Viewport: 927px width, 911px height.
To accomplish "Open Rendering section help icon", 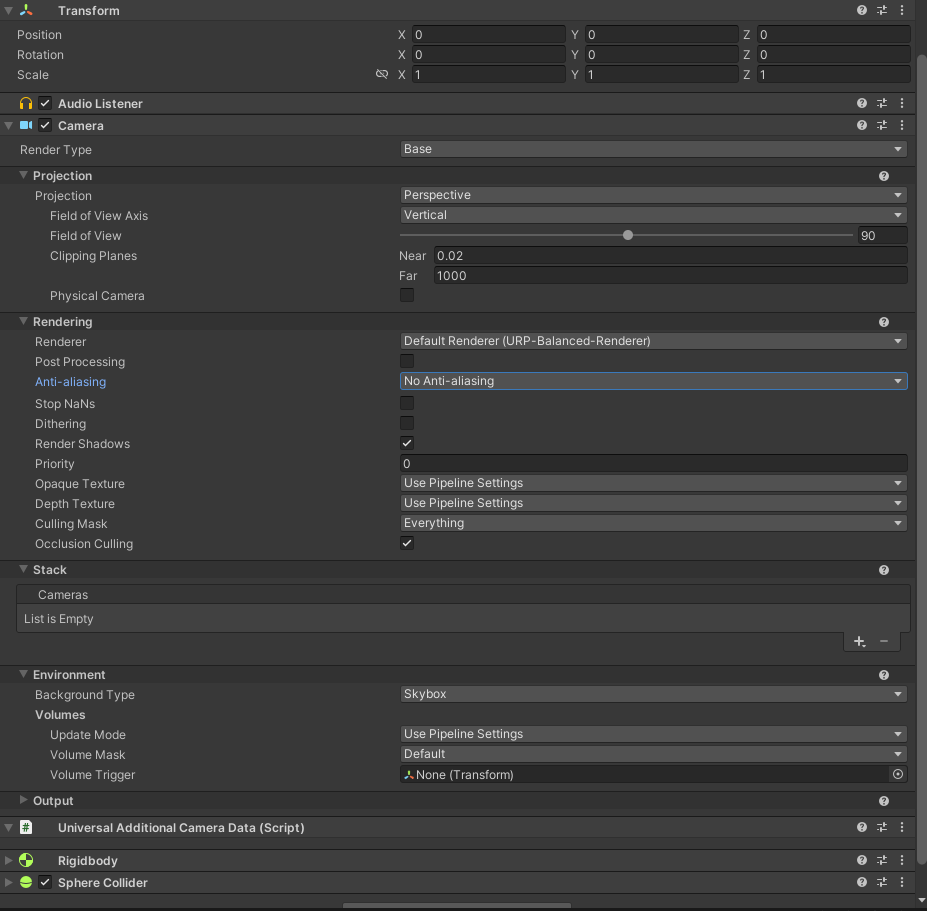I will point(884,322).
